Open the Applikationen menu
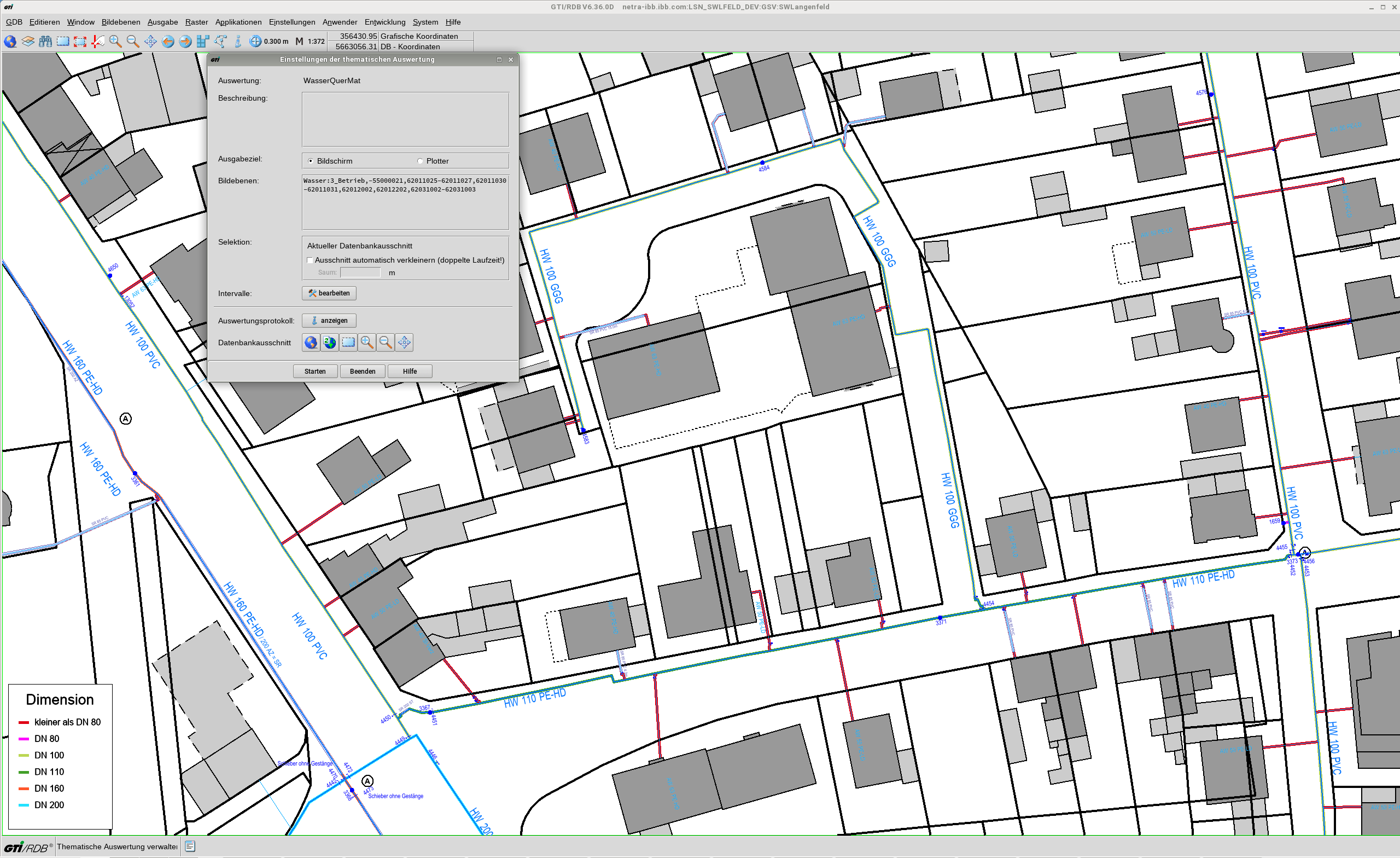Image resolution: width=1400 pixels, height=858 pixels. [238, 22]
